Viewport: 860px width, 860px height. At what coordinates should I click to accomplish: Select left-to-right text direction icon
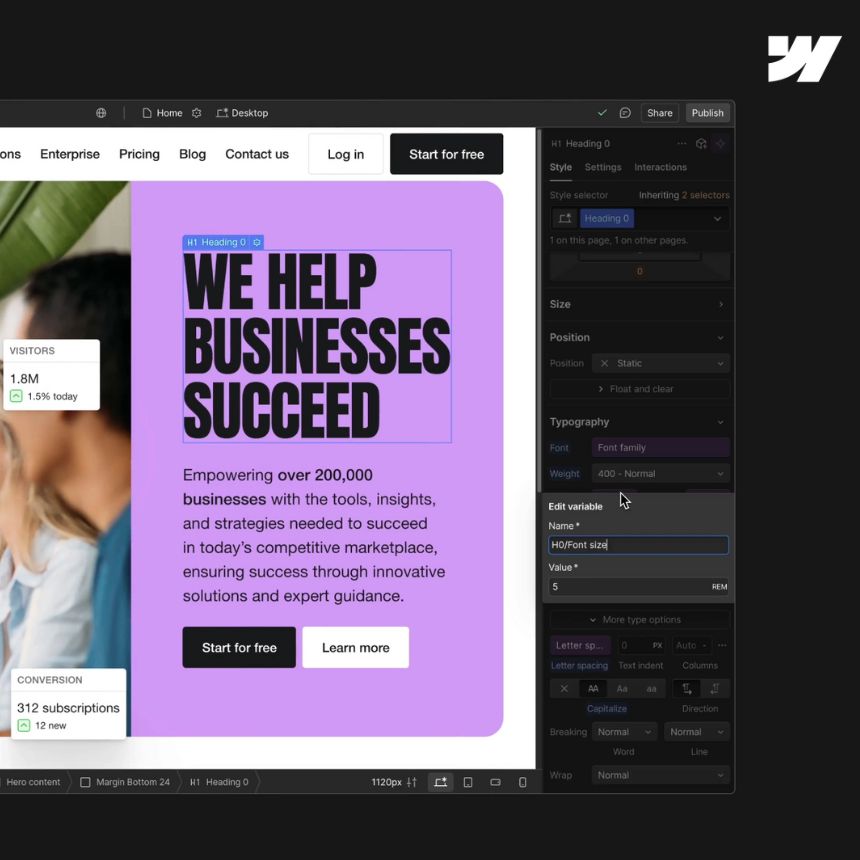click(x=687, y=688)
